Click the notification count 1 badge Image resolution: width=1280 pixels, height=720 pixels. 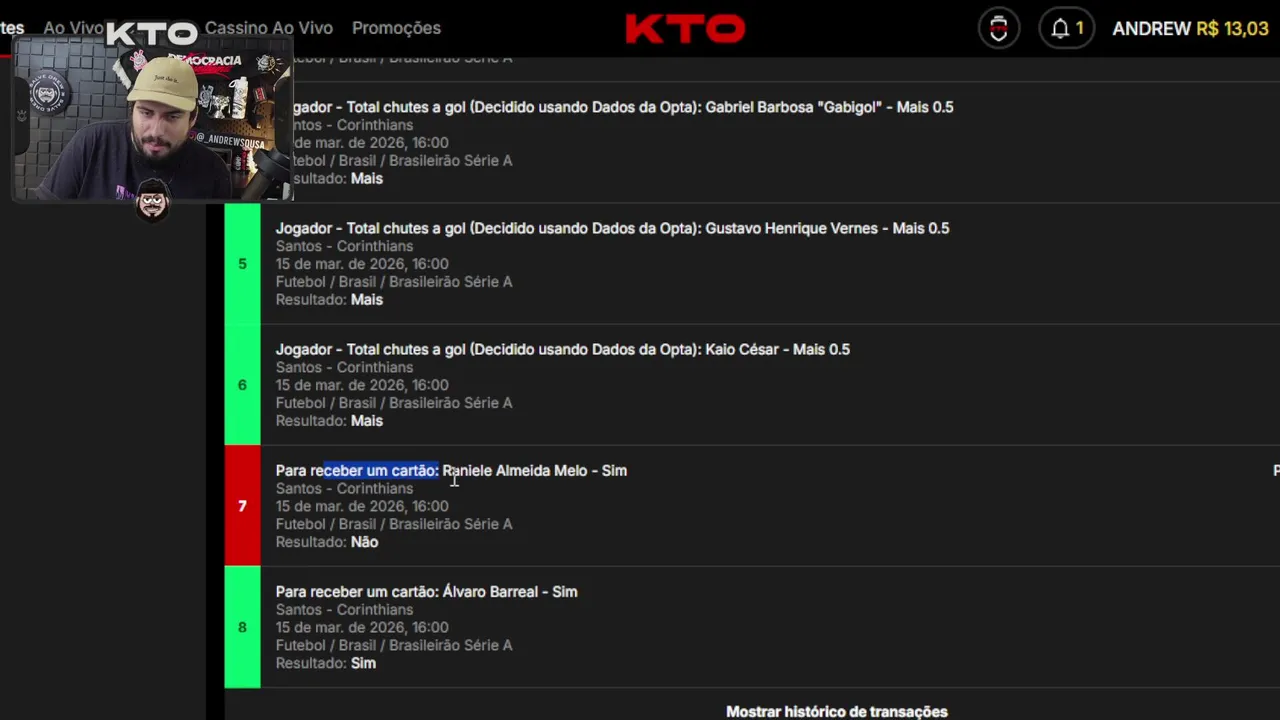(x=1080, y=29)
